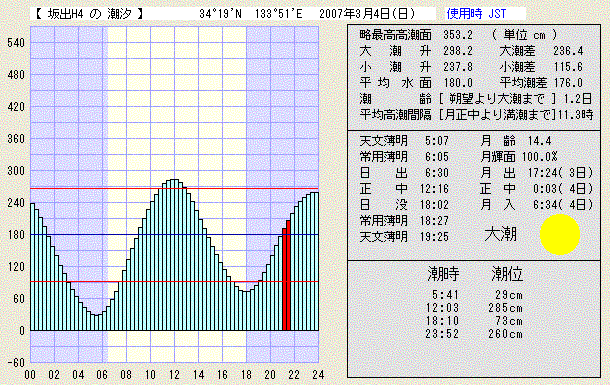
Task: Click the 月入 time 6:34( 4日)
Action: (x=563, y=205)
